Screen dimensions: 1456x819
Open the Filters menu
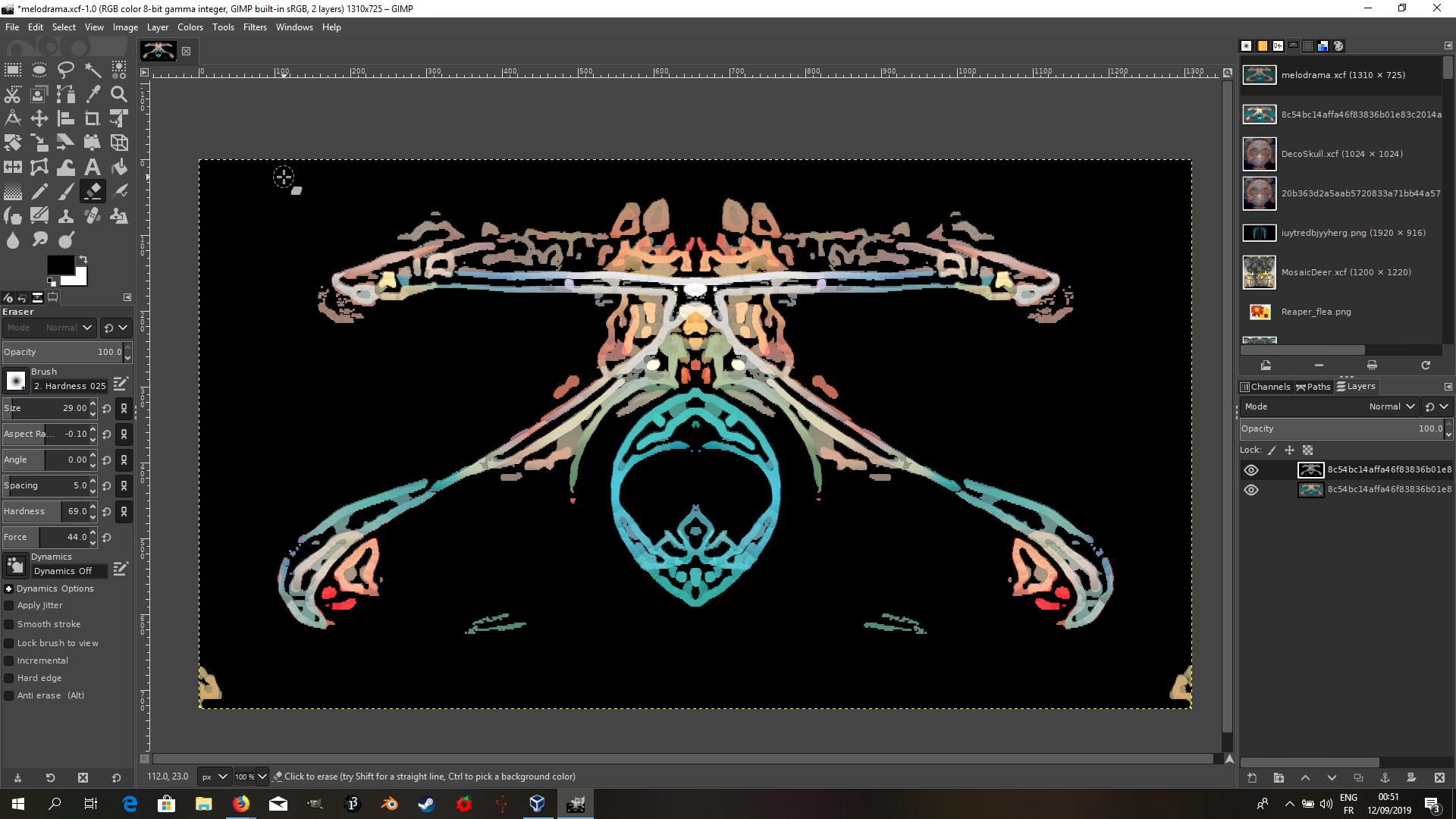(255, 27)
